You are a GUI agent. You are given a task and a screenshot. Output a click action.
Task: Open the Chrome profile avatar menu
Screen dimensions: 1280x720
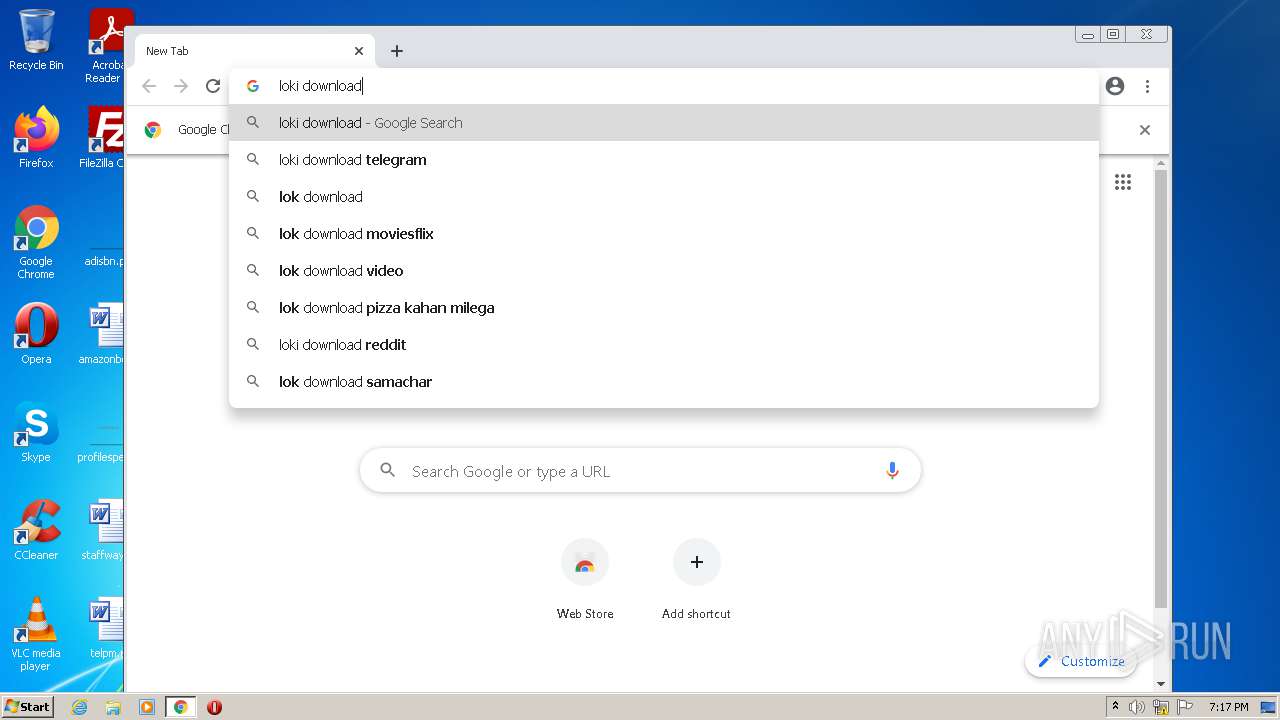(x=1115, y=86)
